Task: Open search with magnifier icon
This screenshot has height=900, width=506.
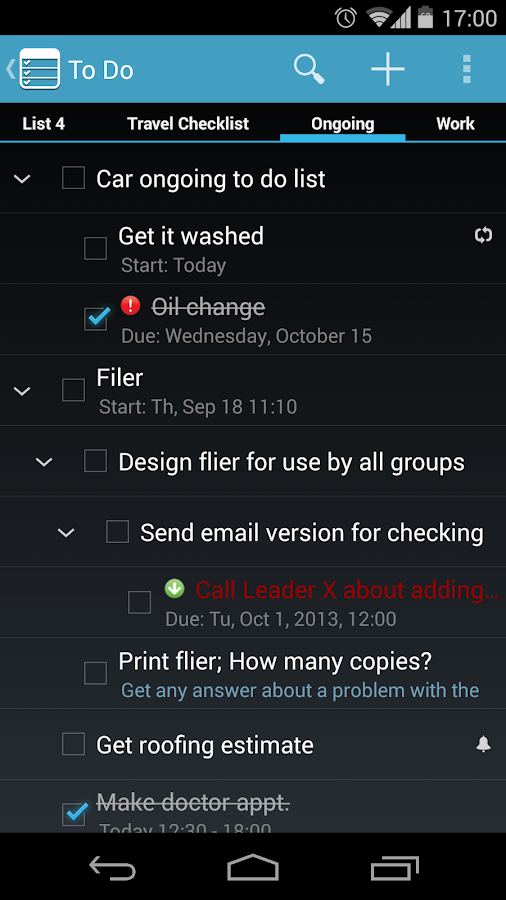Action: click(x=309, y=69)
